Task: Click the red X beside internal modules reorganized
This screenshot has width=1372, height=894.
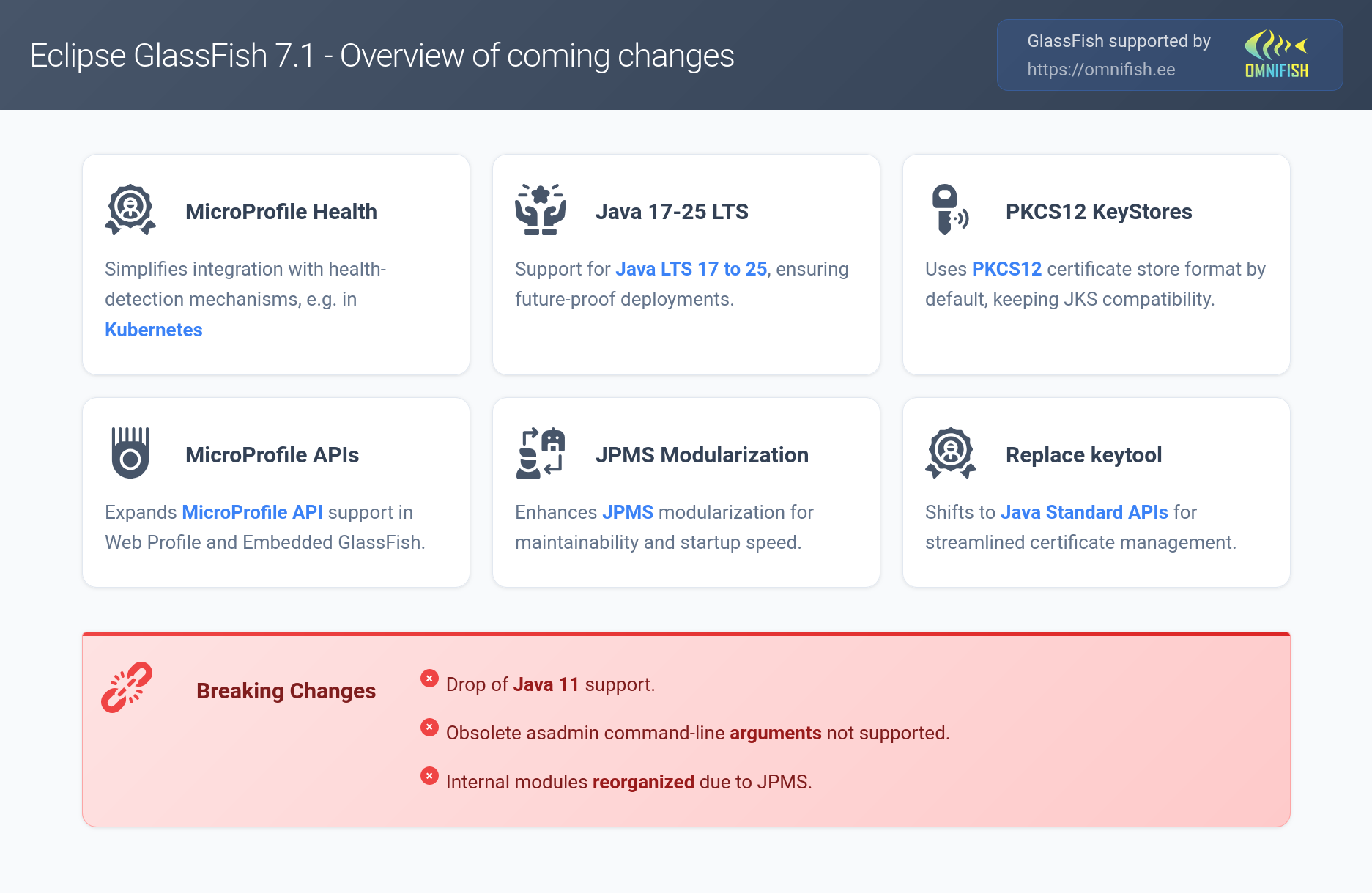Action: point(429,776)
